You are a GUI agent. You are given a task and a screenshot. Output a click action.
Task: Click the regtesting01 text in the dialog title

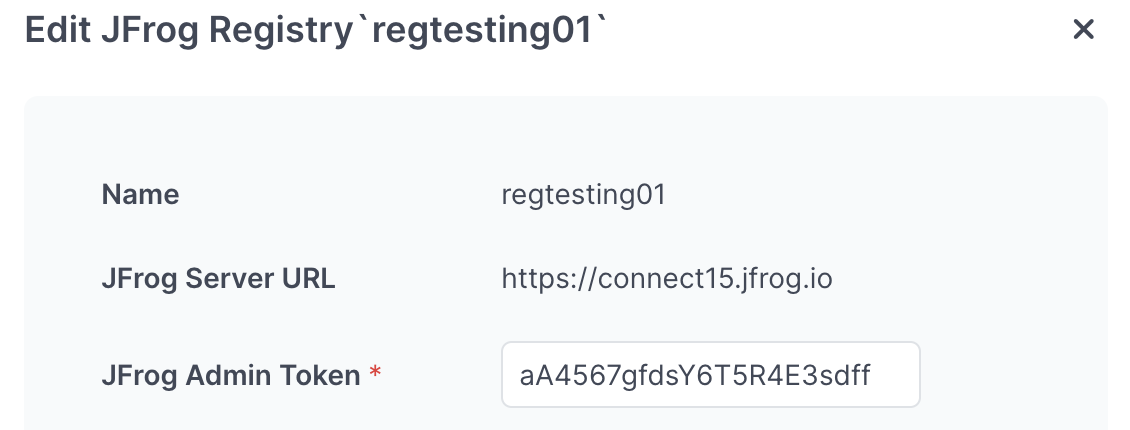[482, 31]
